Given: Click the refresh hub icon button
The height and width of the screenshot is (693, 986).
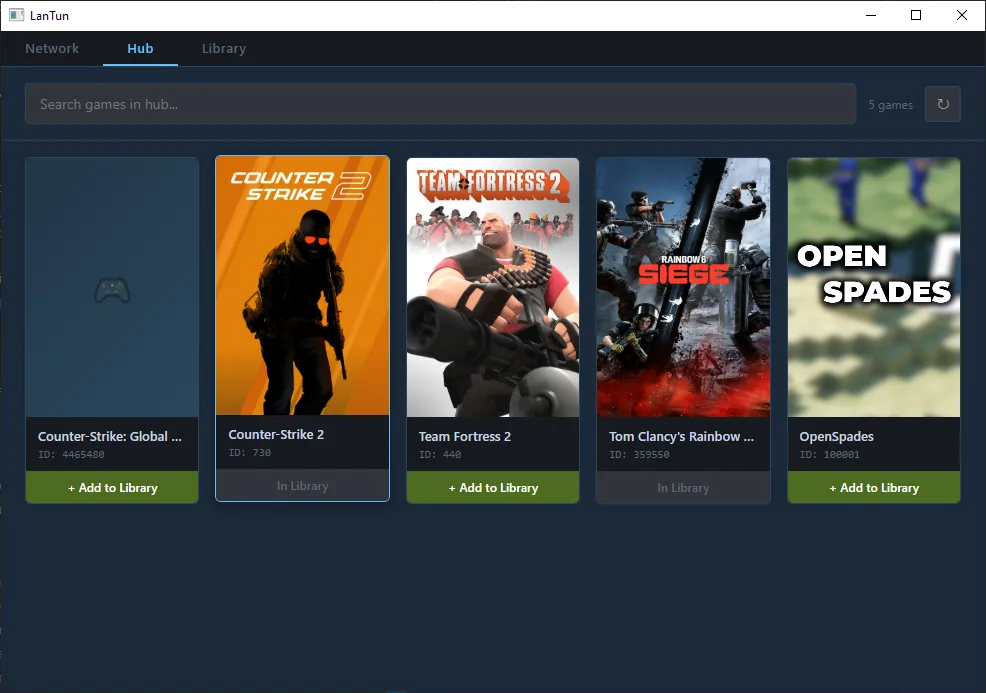Looking at the screenshot, I should click(942, 104).
